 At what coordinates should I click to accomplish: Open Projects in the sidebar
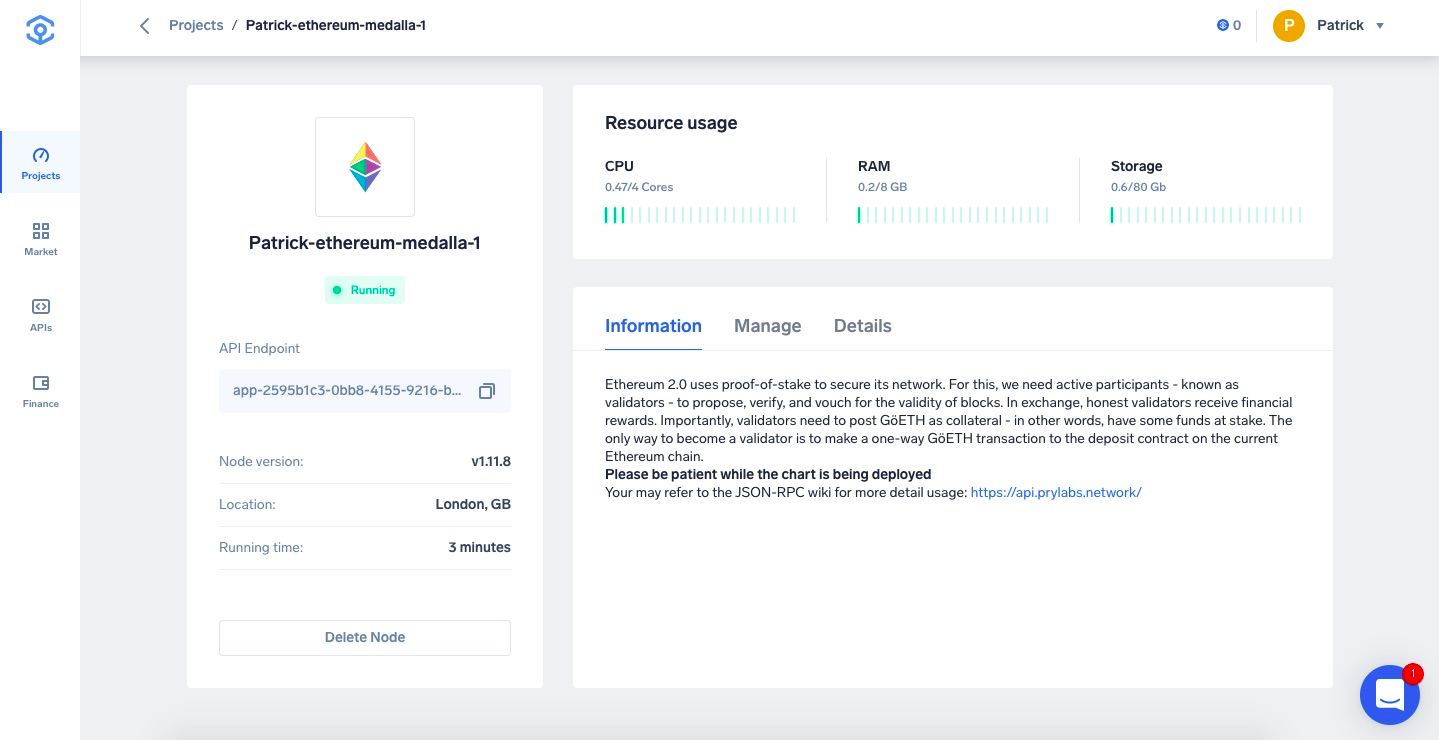click(x=40, y=163)
